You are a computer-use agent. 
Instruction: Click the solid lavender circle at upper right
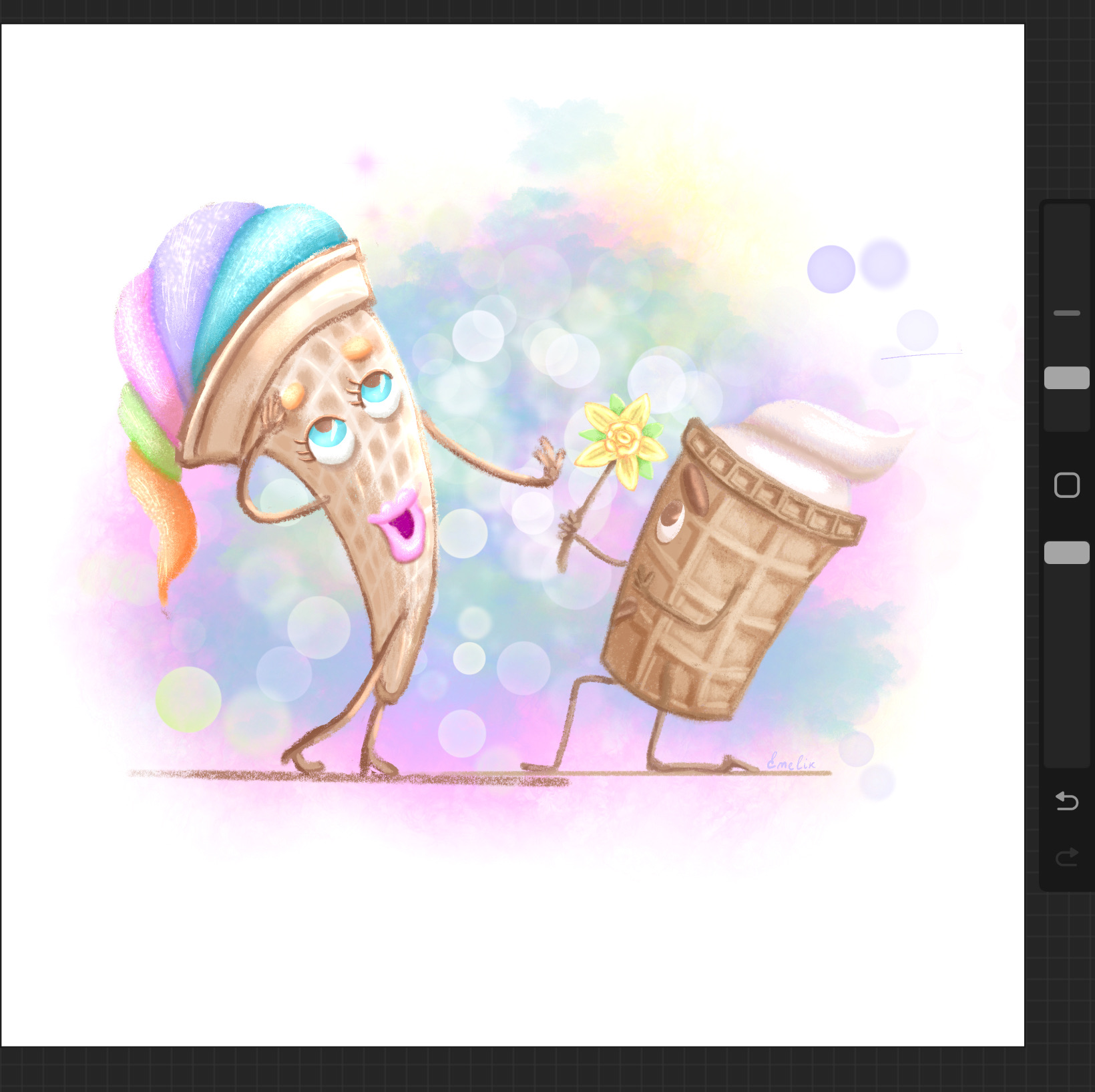coord(831,269)
